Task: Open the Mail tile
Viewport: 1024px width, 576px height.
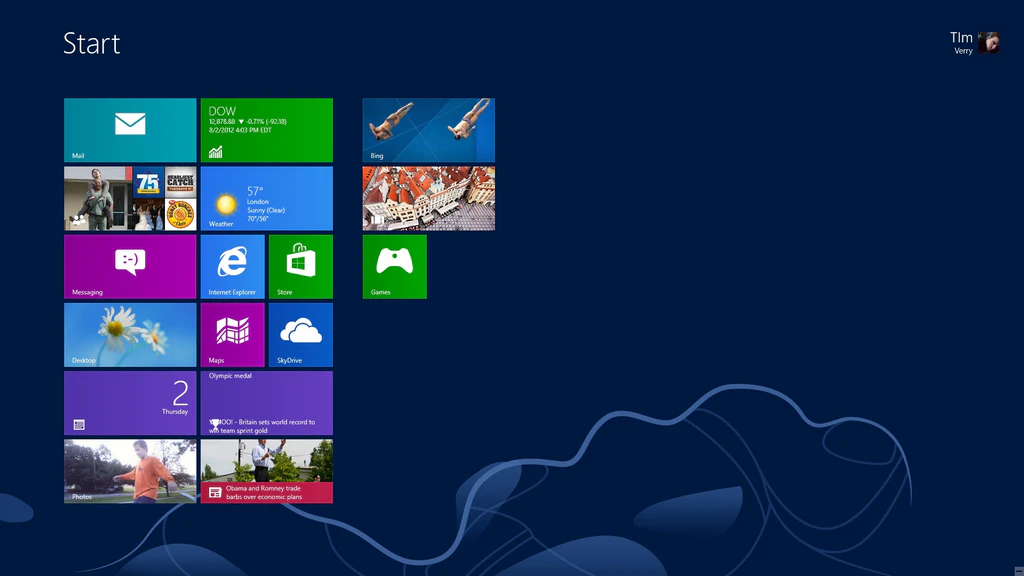Action: point(130,130)
